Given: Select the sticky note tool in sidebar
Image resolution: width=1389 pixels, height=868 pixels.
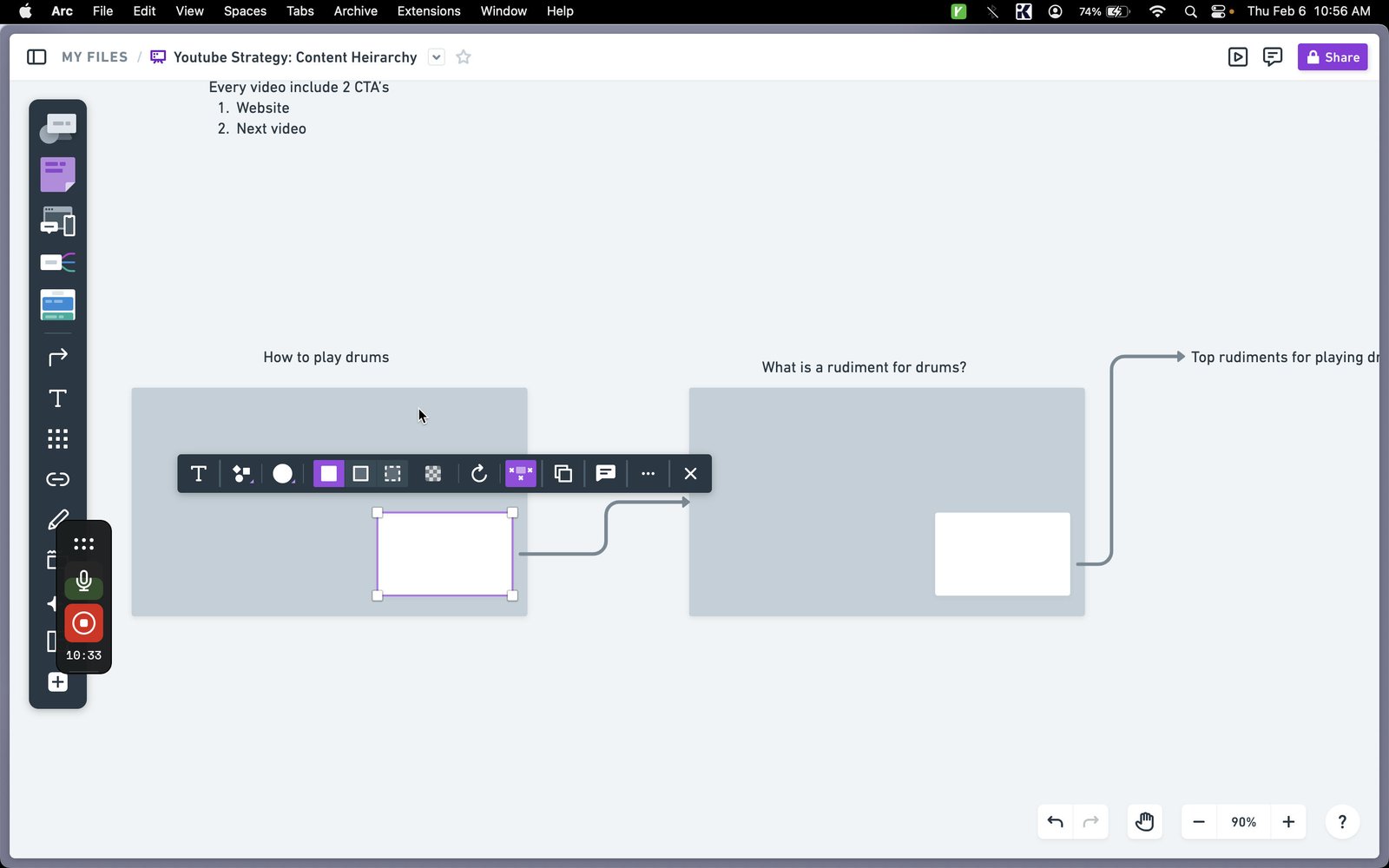Looking at the screenshot, I should click(x=57, y=174).
